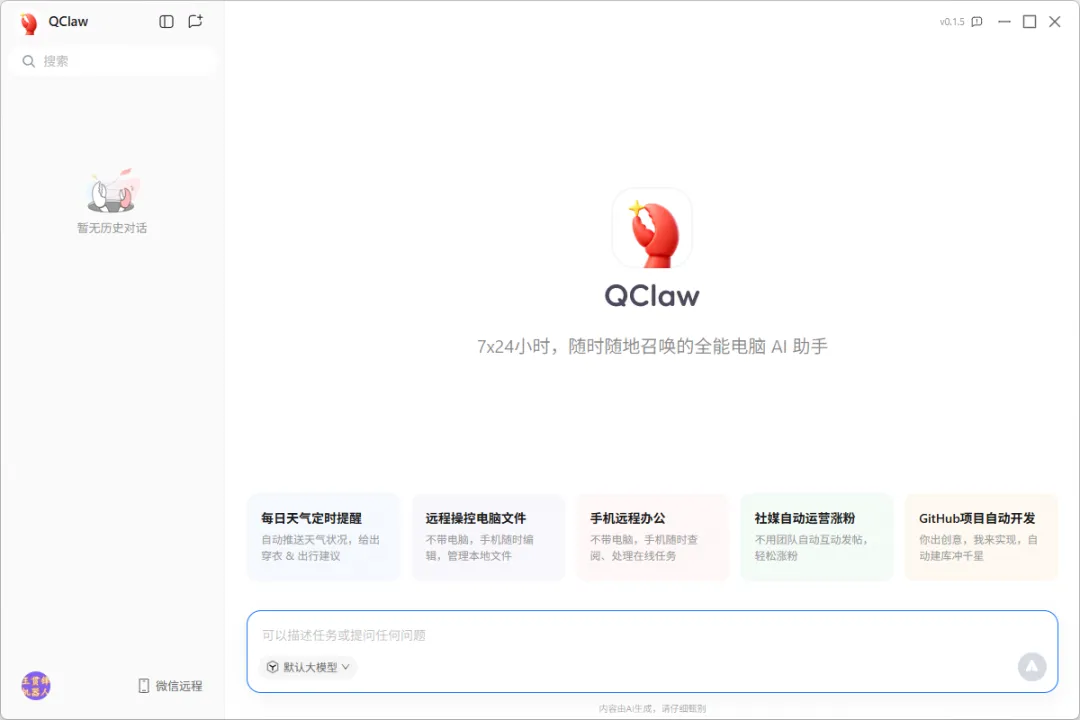1080x720 pixels.
Task: Click the search magnifier icon
Action: (x=28, y=61)
